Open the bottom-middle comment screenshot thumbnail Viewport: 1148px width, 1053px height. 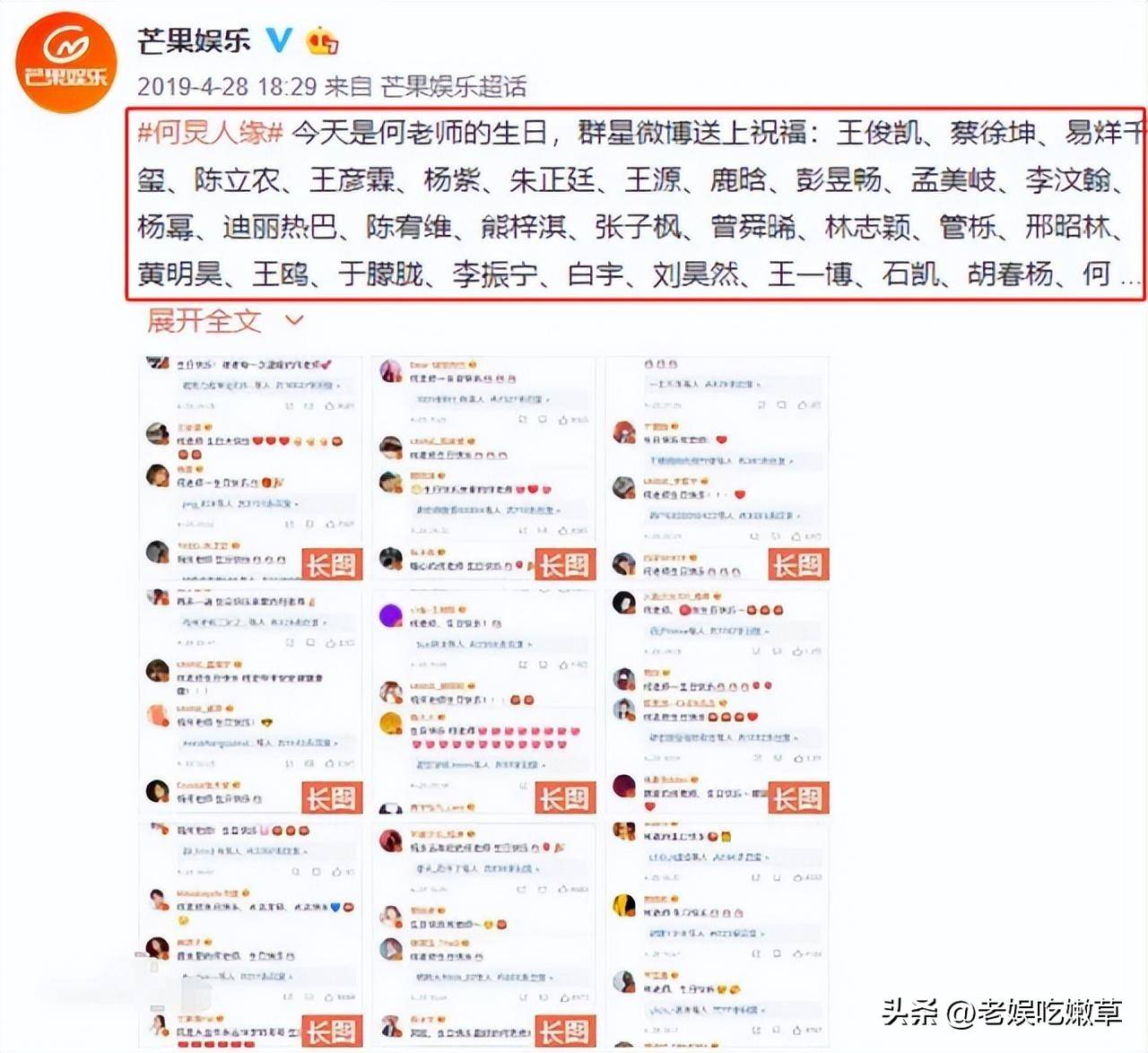point(484,935)
